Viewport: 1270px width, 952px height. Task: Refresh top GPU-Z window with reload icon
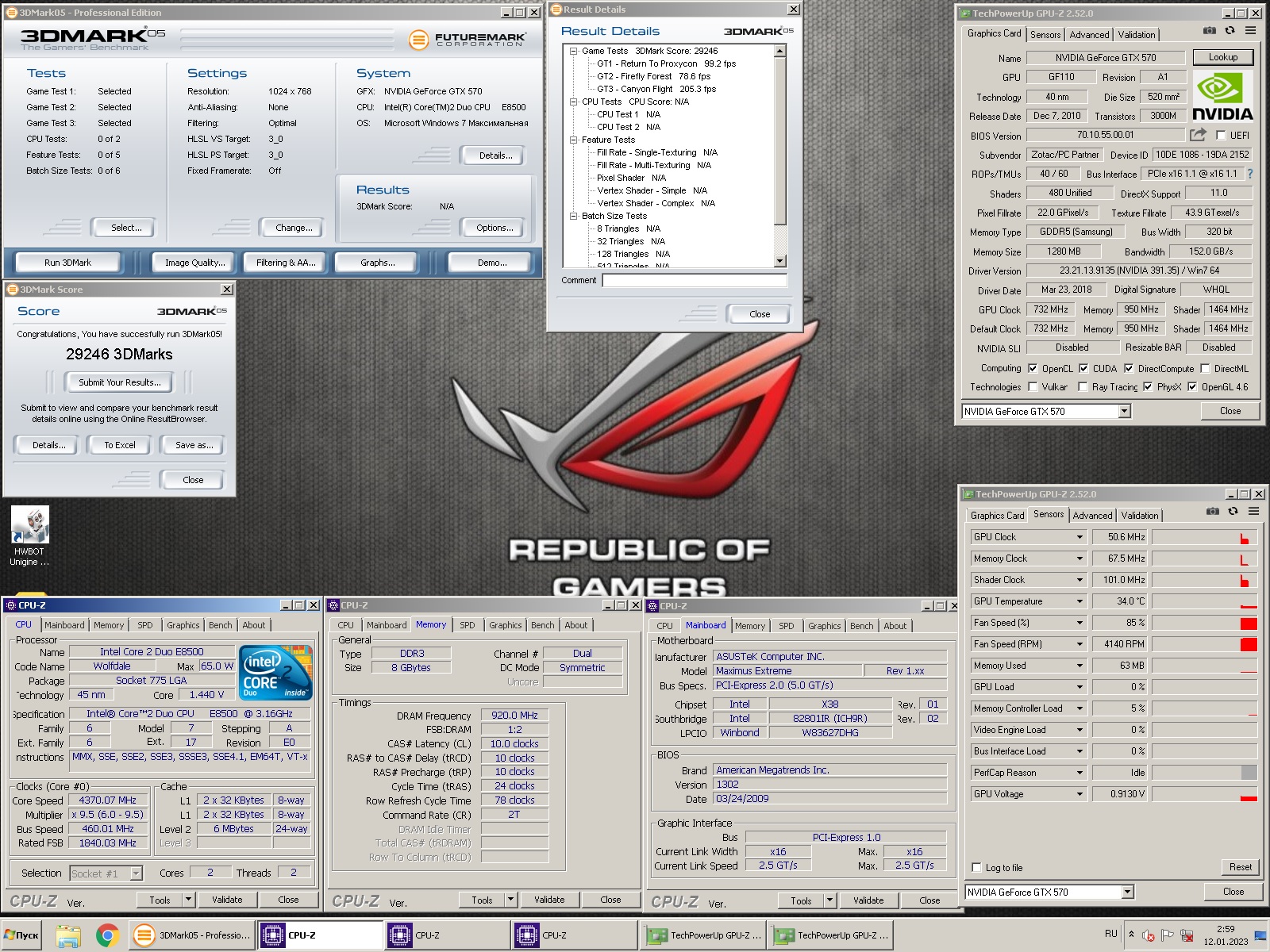(1230, 31)
